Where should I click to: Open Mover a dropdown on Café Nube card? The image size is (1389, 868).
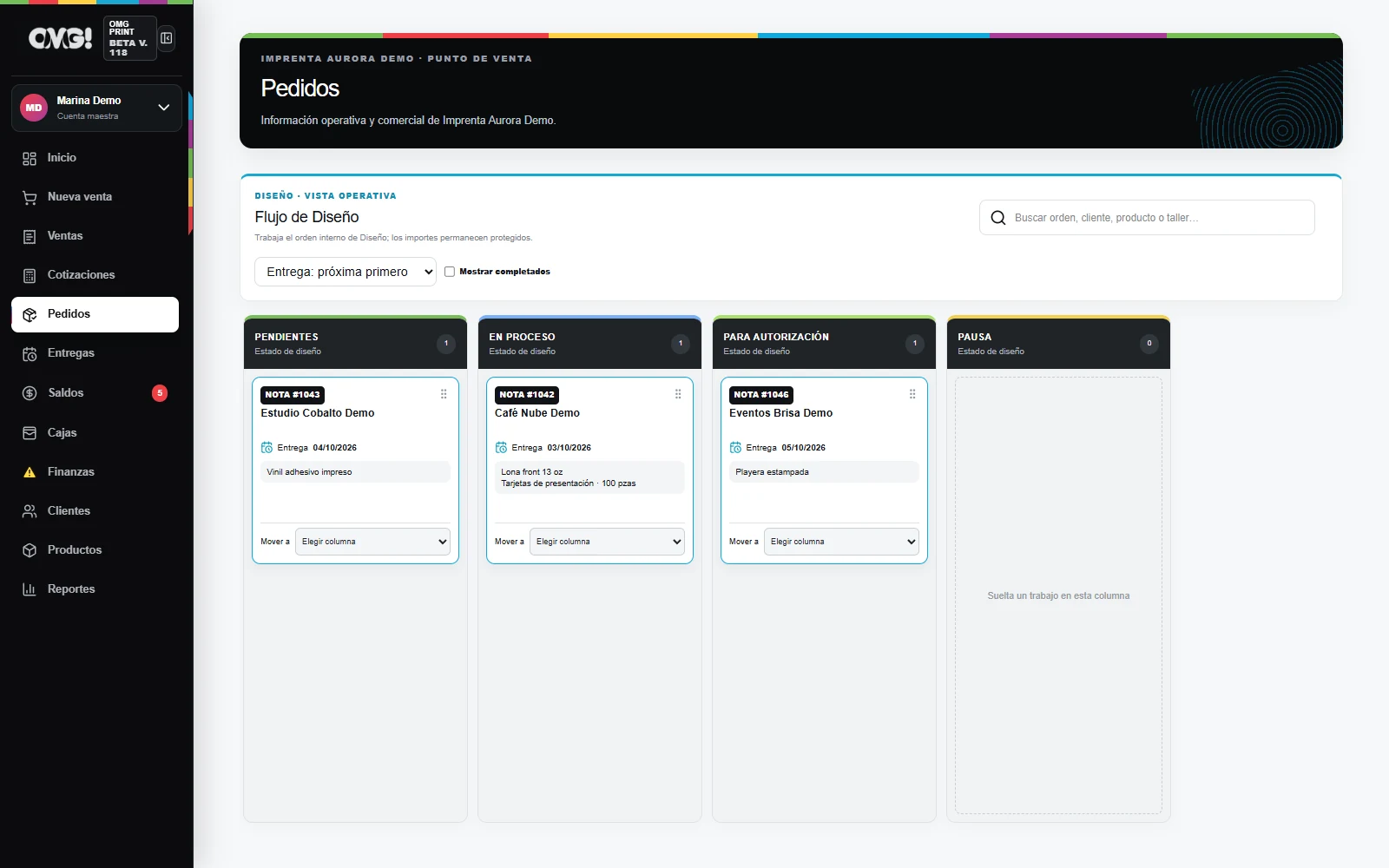pyautogui.click(x=607, y=542)
